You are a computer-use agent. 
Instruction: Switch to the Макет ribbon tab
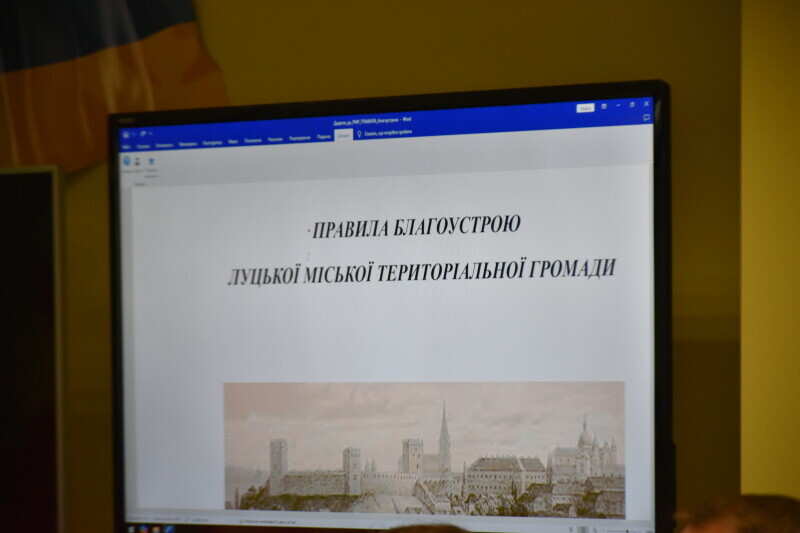tap(232, 141)
